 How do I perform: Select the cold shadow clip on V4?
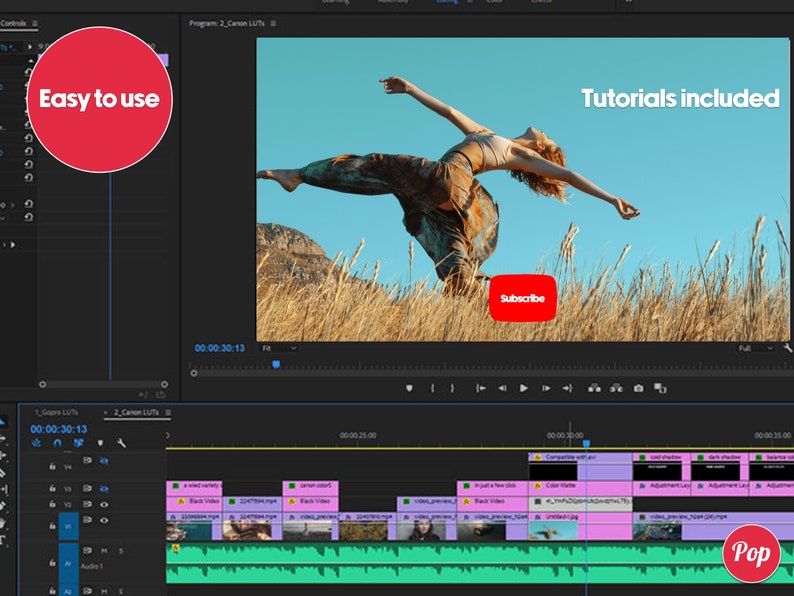tap(661, 467)
